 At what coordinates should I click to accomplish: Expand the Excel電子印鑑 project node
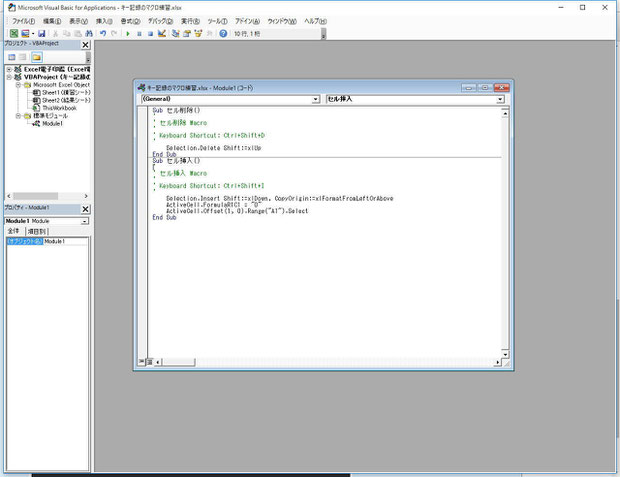[x=9, y=69]
